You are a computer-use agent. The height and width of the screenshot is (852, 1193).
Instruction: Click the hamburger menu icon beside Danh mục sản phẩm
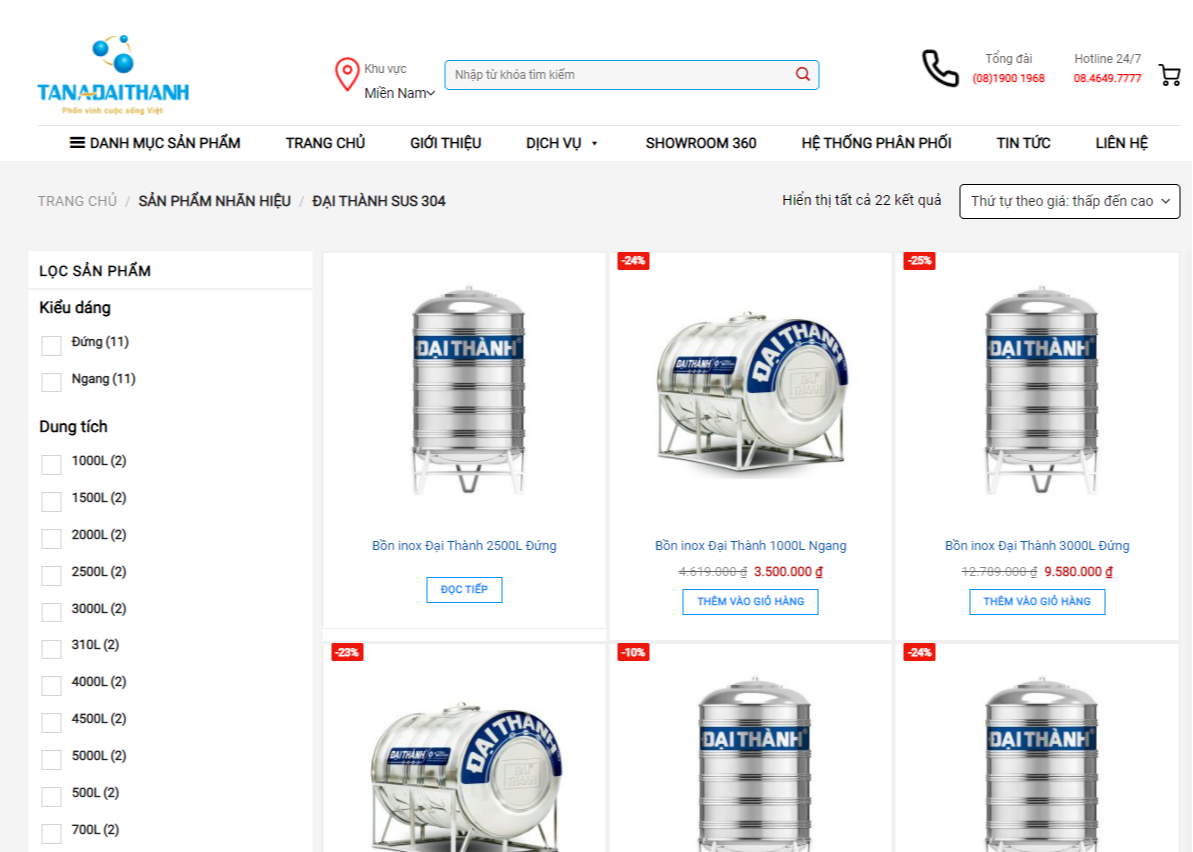[77, 142]
